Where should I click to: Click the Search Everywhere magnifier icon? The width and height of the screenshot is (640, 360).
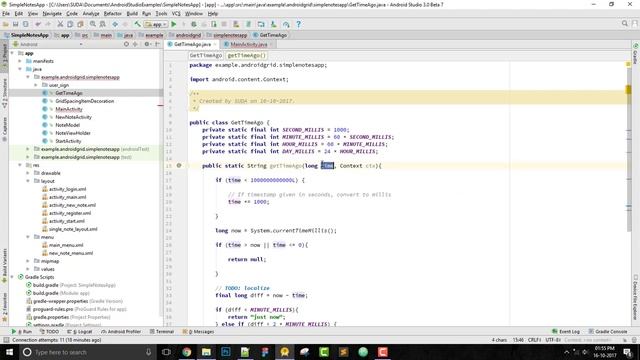point(624,24)
